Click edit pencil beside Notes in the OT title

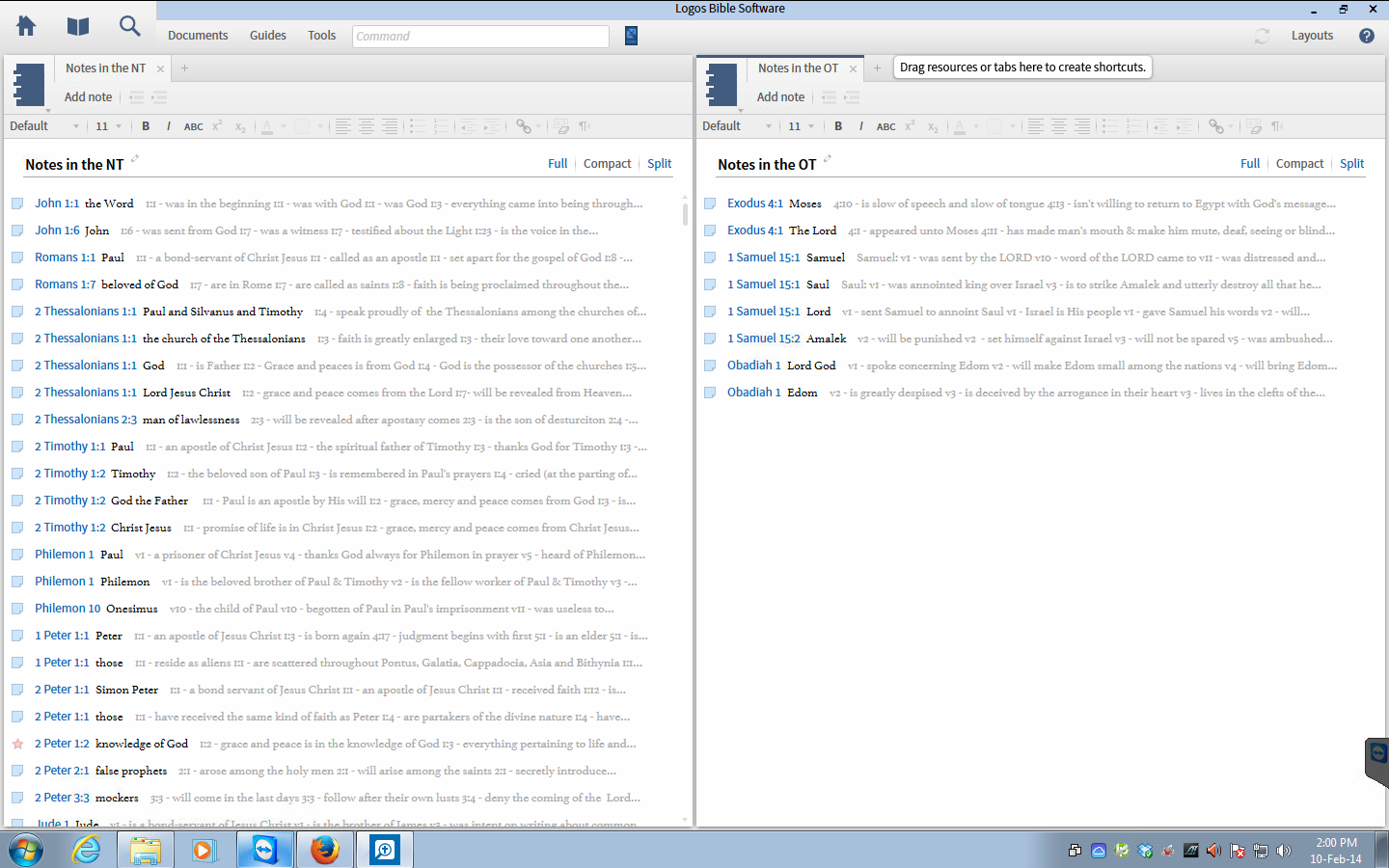828,159
